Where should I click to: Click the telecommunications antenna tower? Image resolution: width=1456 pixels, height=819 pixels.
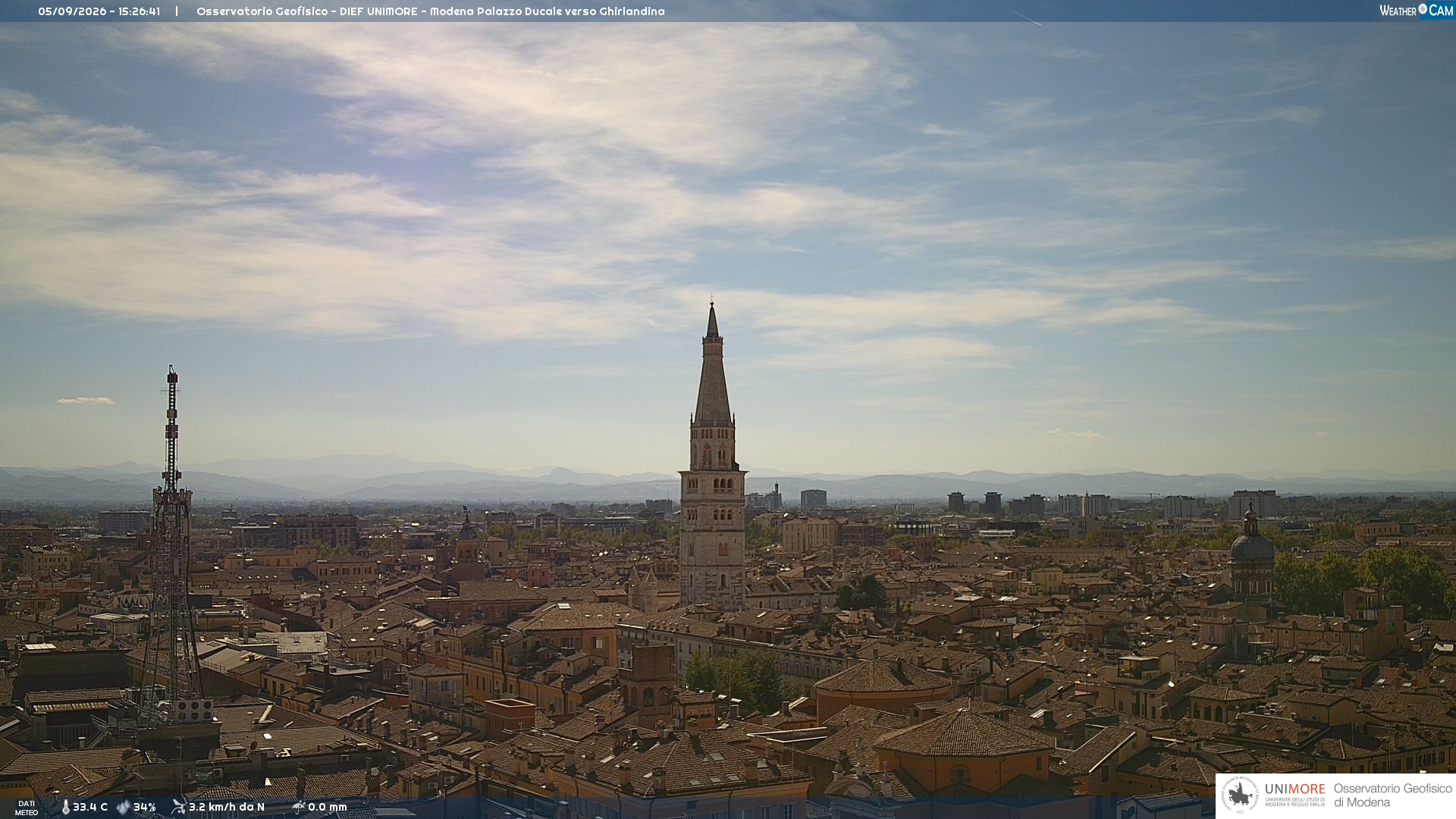pyautogui.click(x=171, y=546)
